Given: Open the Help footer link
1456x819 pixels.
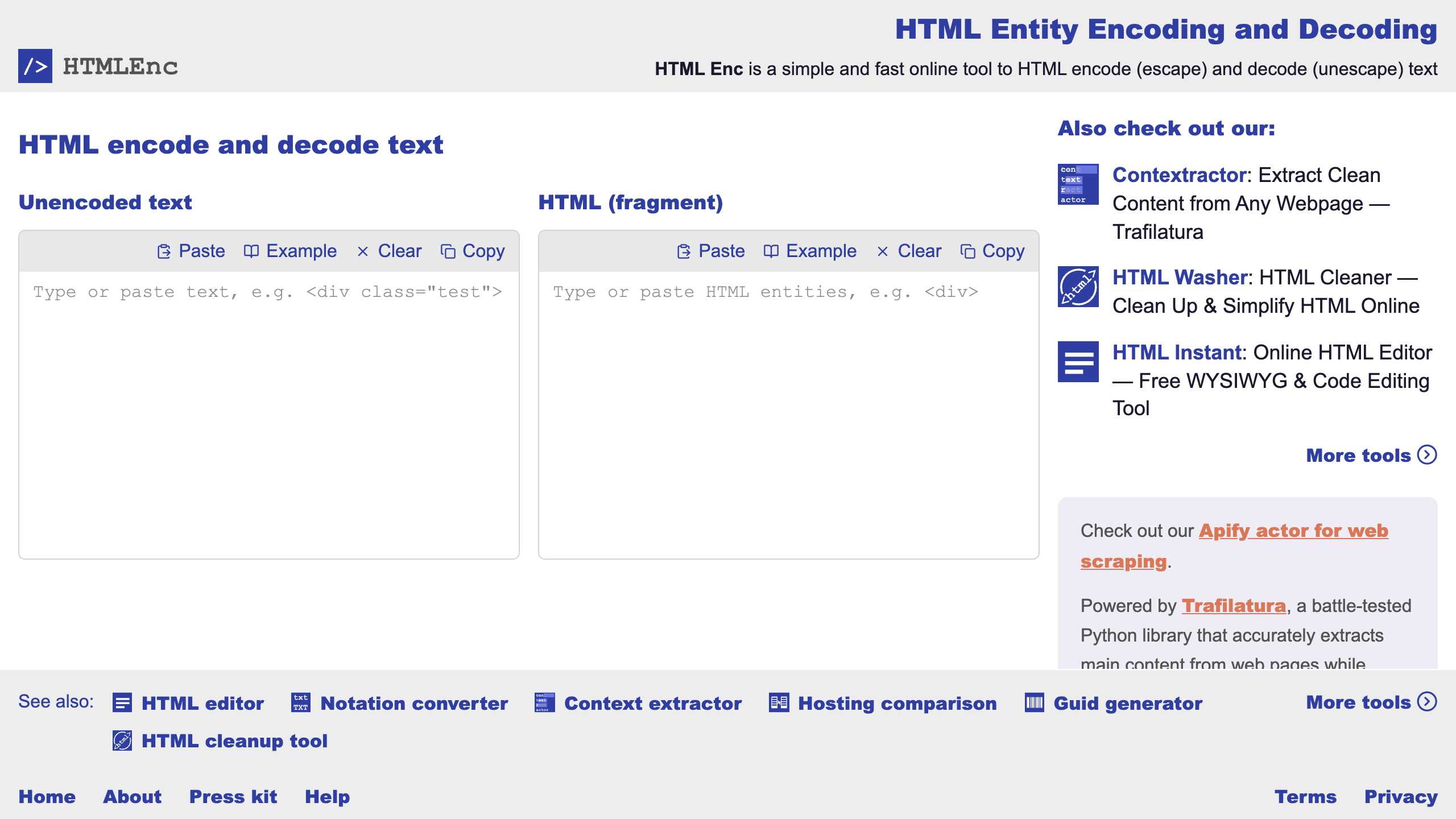Looking at the screenshot, I should (327, 796).
